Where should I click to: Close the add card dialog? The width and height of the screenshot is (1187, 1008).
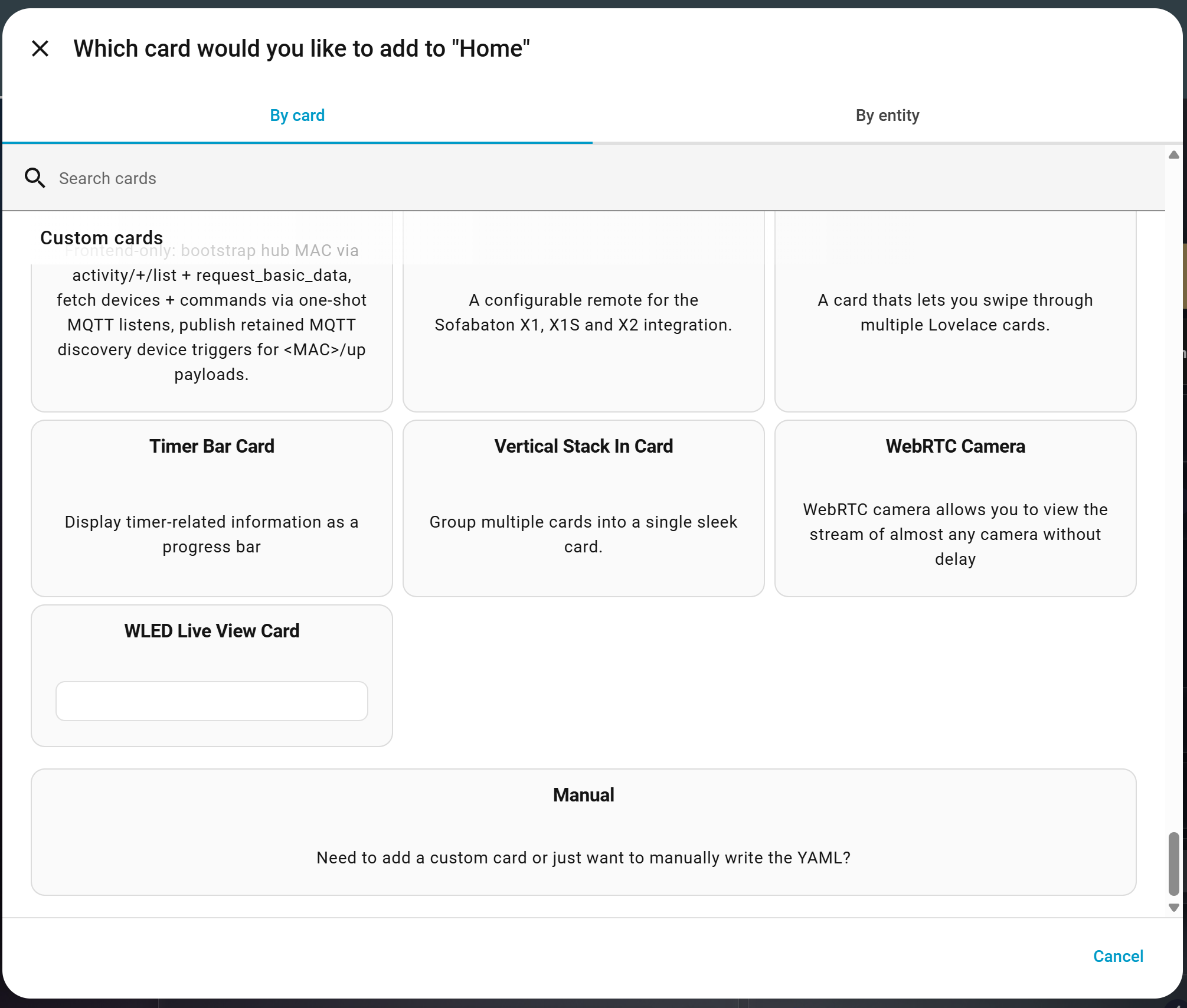click(x=40, y=48)
